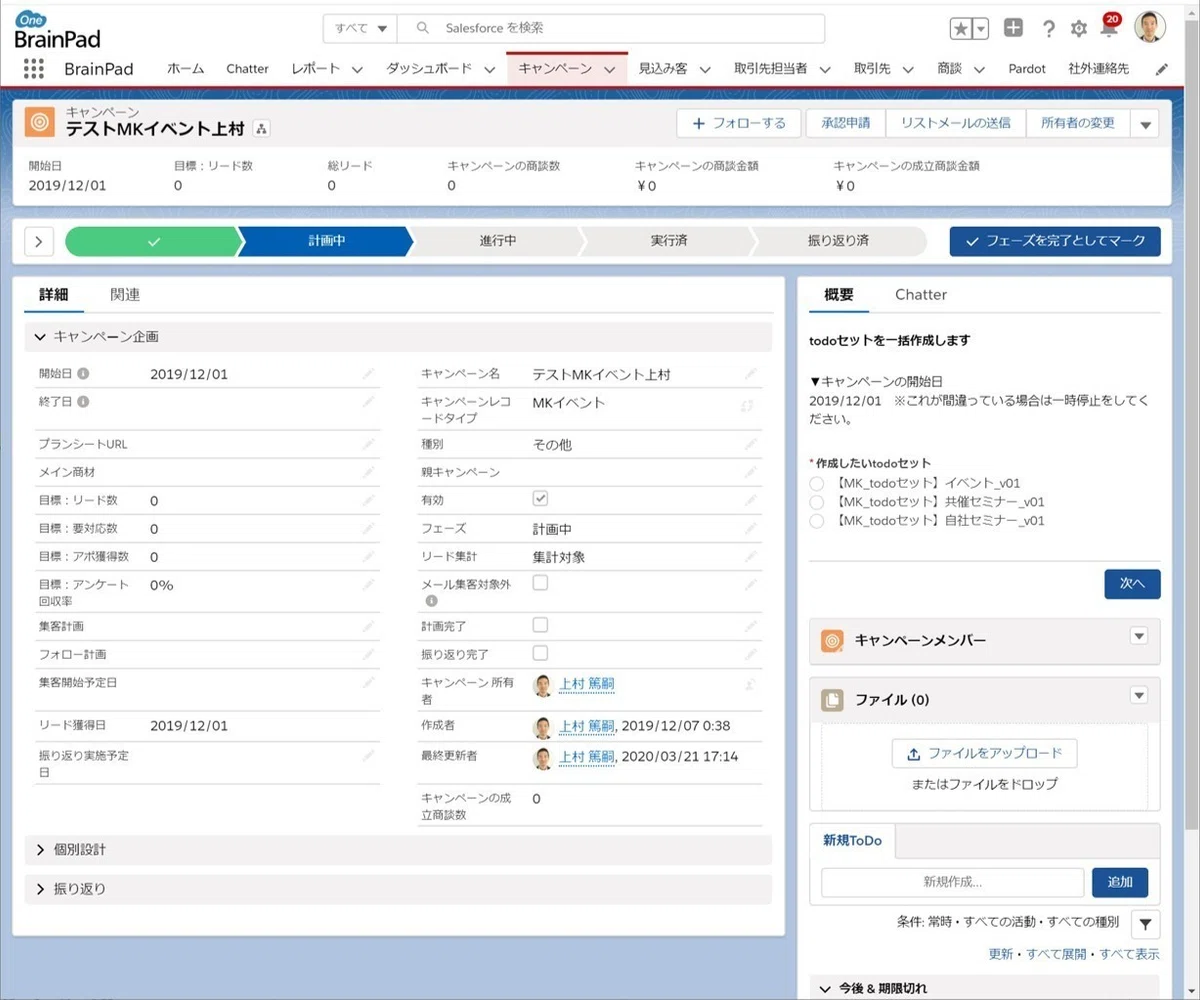This screenshot has height=1000, width=1200.
Task: Click the フォローする button
Action: point(739,123)
